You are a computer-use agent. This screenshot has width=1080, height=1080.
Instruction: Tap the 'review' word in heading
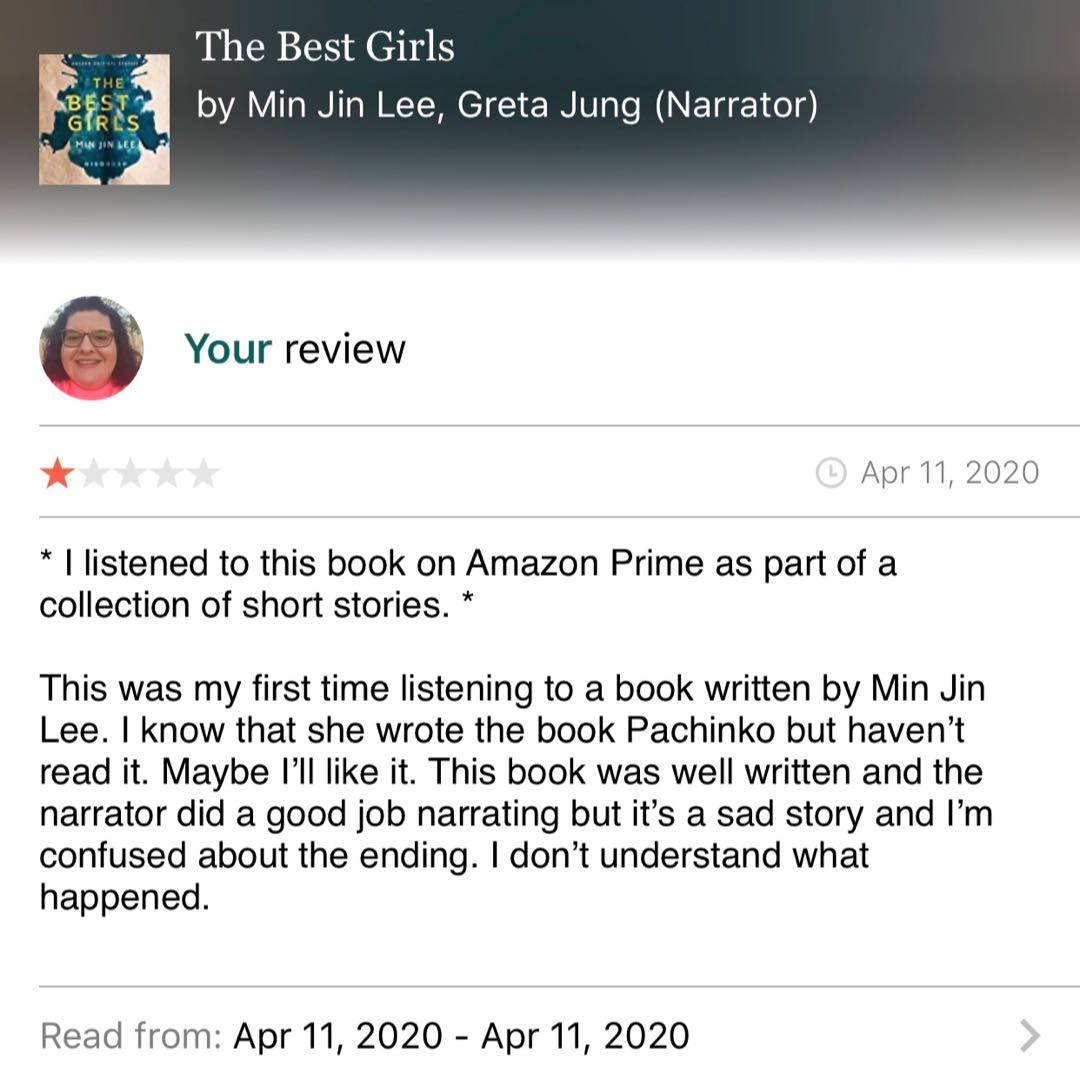click(345, 349)
